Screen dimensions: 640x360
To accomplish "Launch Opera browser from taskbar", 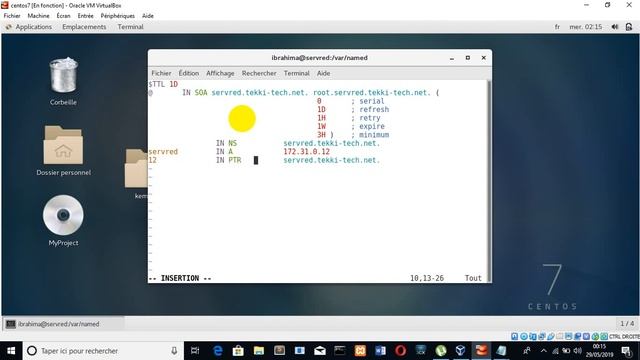I will pos(400,351).
